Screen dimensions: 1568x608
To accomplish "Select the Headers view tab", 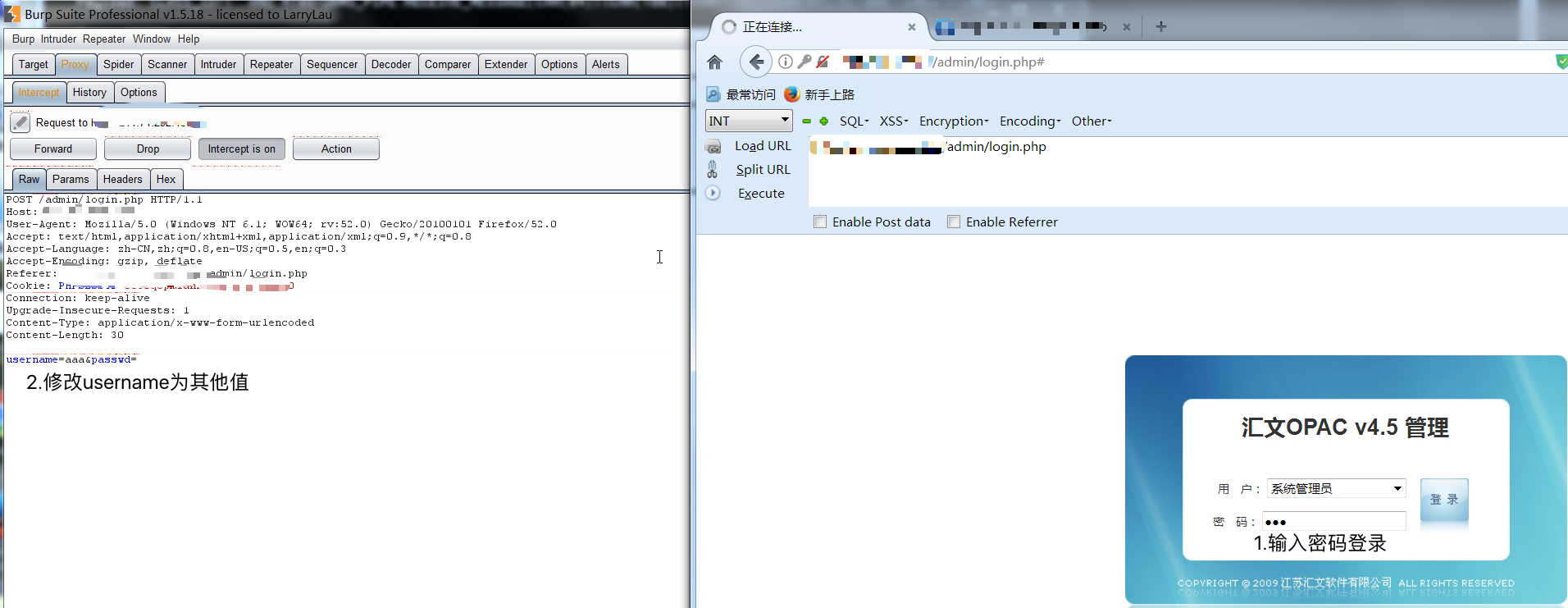I will click(x=122, y=179).
